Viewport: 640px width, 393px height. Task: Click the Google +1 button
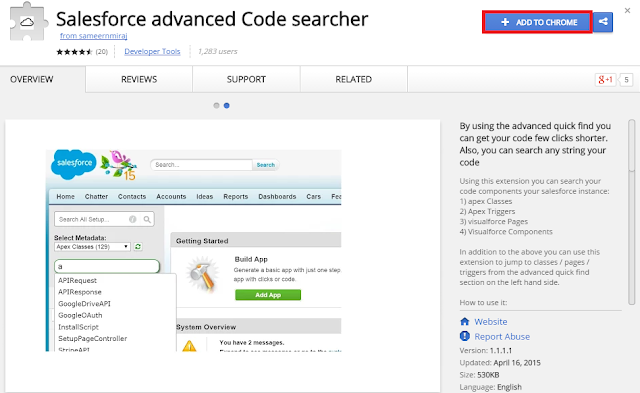(605, 80)
